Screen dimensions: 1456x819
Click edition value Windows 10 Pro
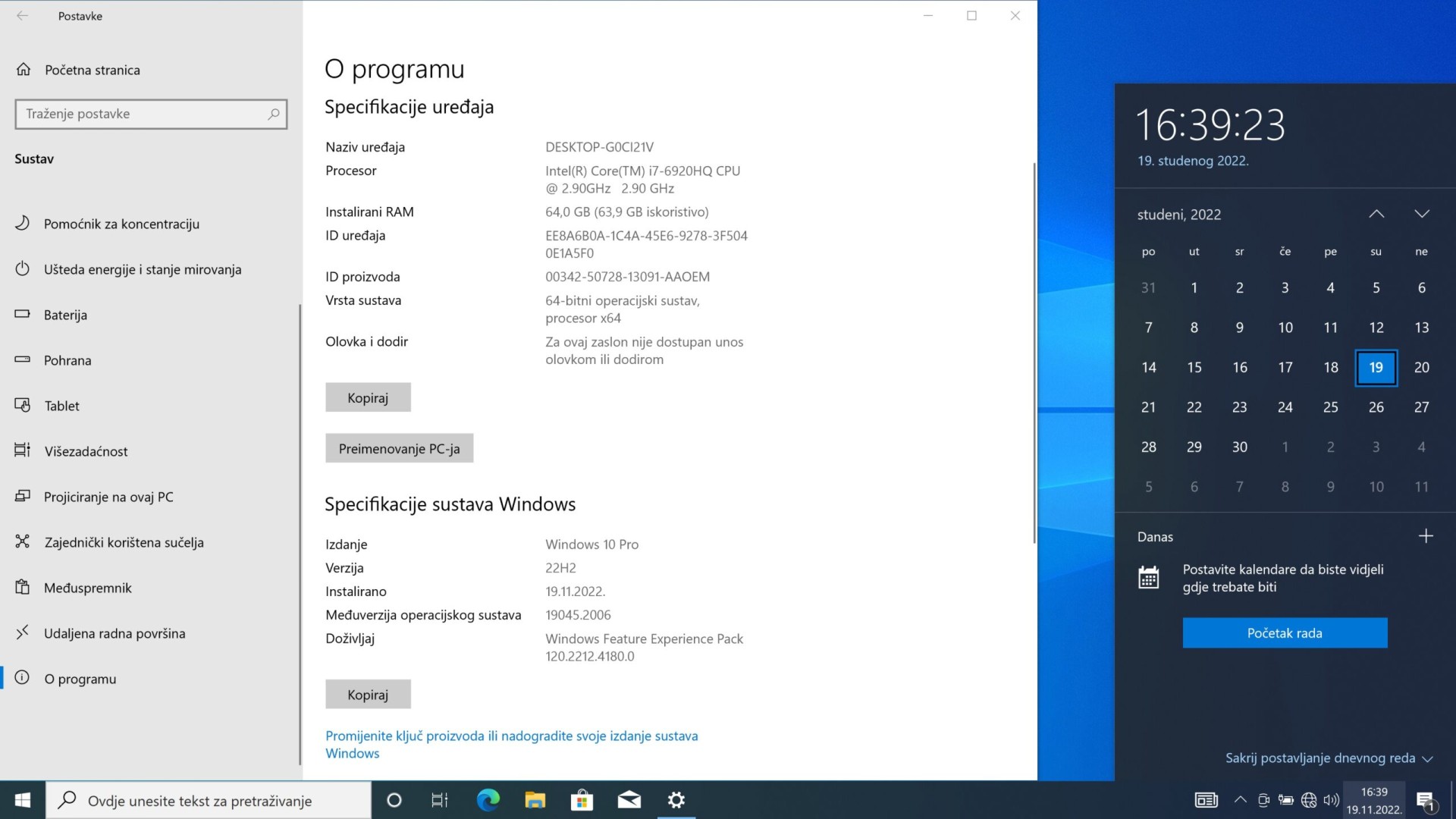coord(591,544)
